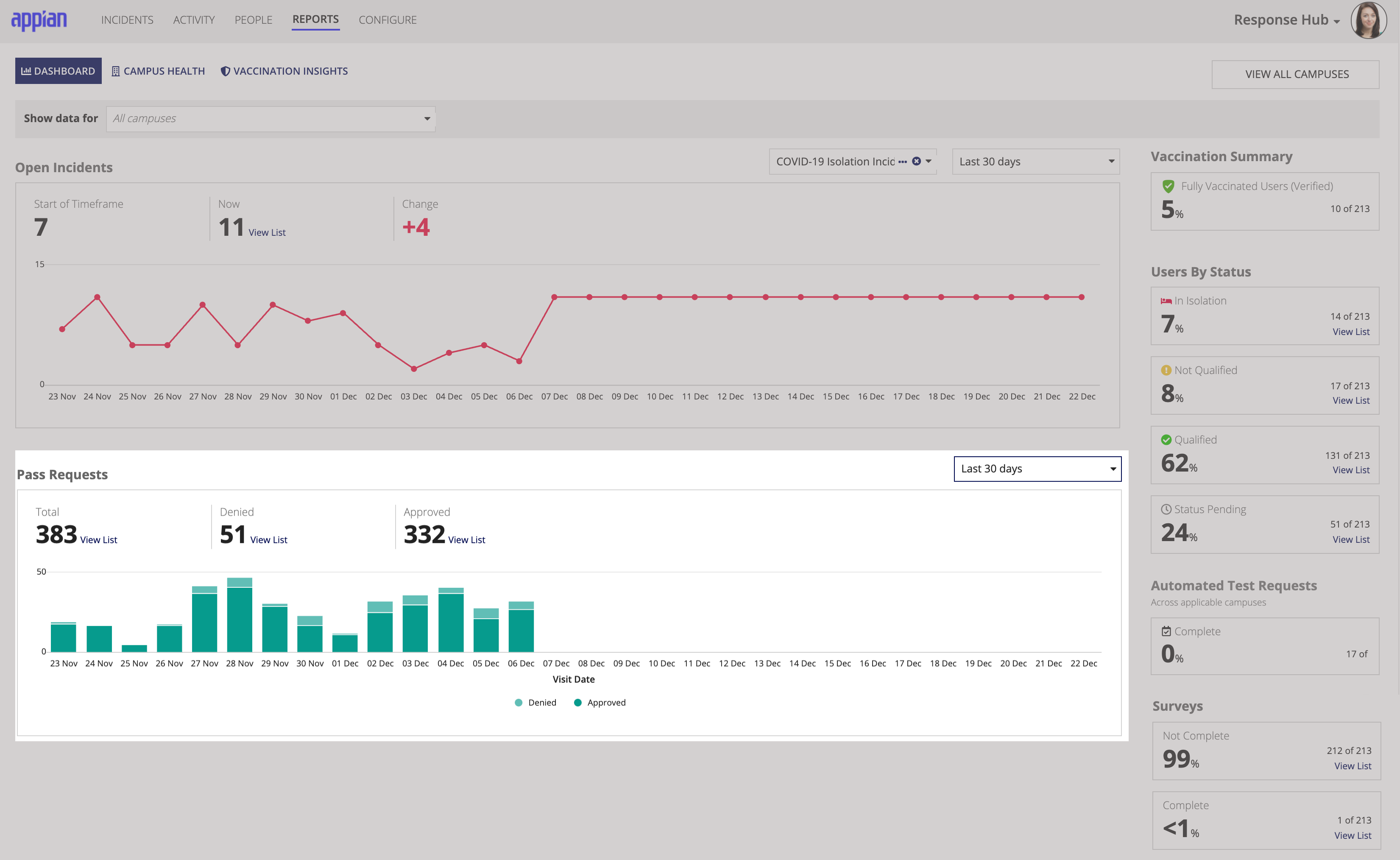This screenshot has width=1400, height=860.
Task: Change the Open Incidents timeframe dropdown
Action: tap(1036, 162)
